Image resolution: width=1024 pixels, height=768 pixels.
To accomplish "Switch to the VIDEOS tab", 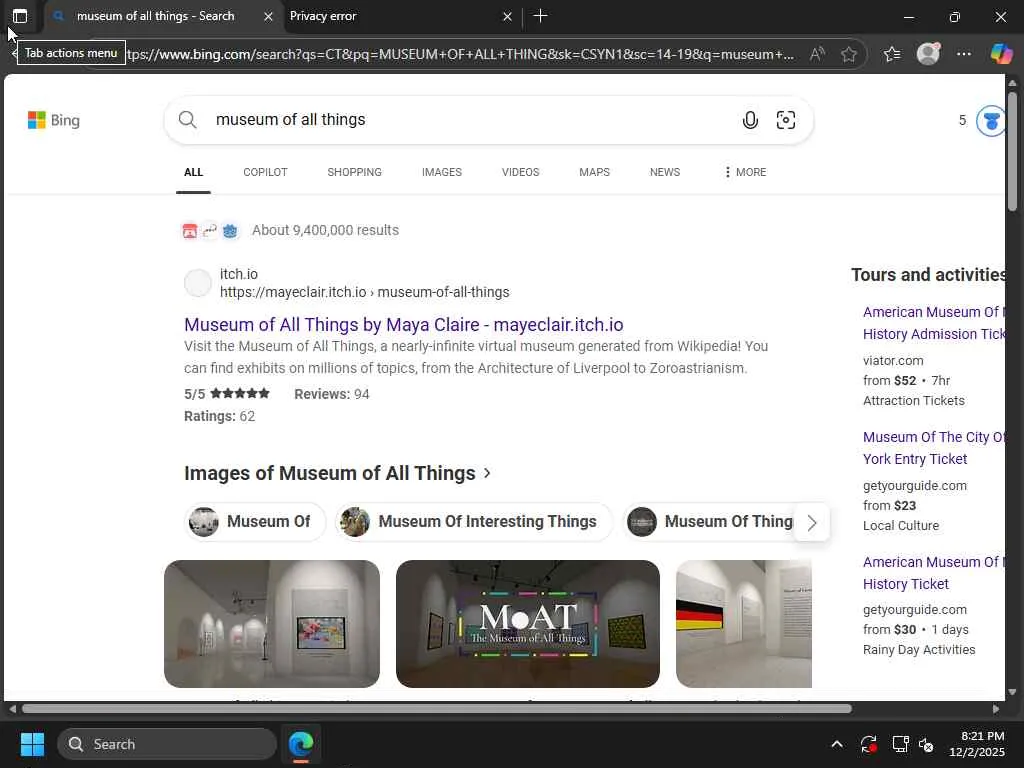I will click(x=520, y=172).
